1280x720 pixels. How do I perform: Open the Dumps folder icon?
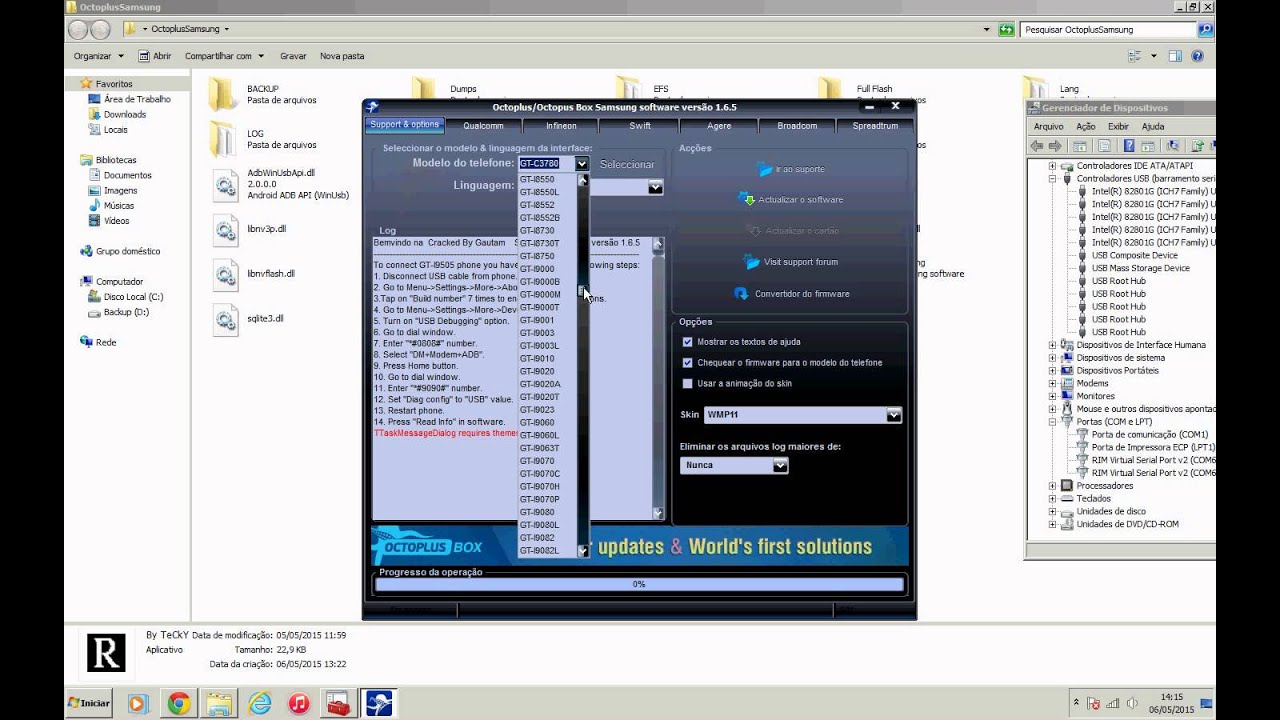424,88
